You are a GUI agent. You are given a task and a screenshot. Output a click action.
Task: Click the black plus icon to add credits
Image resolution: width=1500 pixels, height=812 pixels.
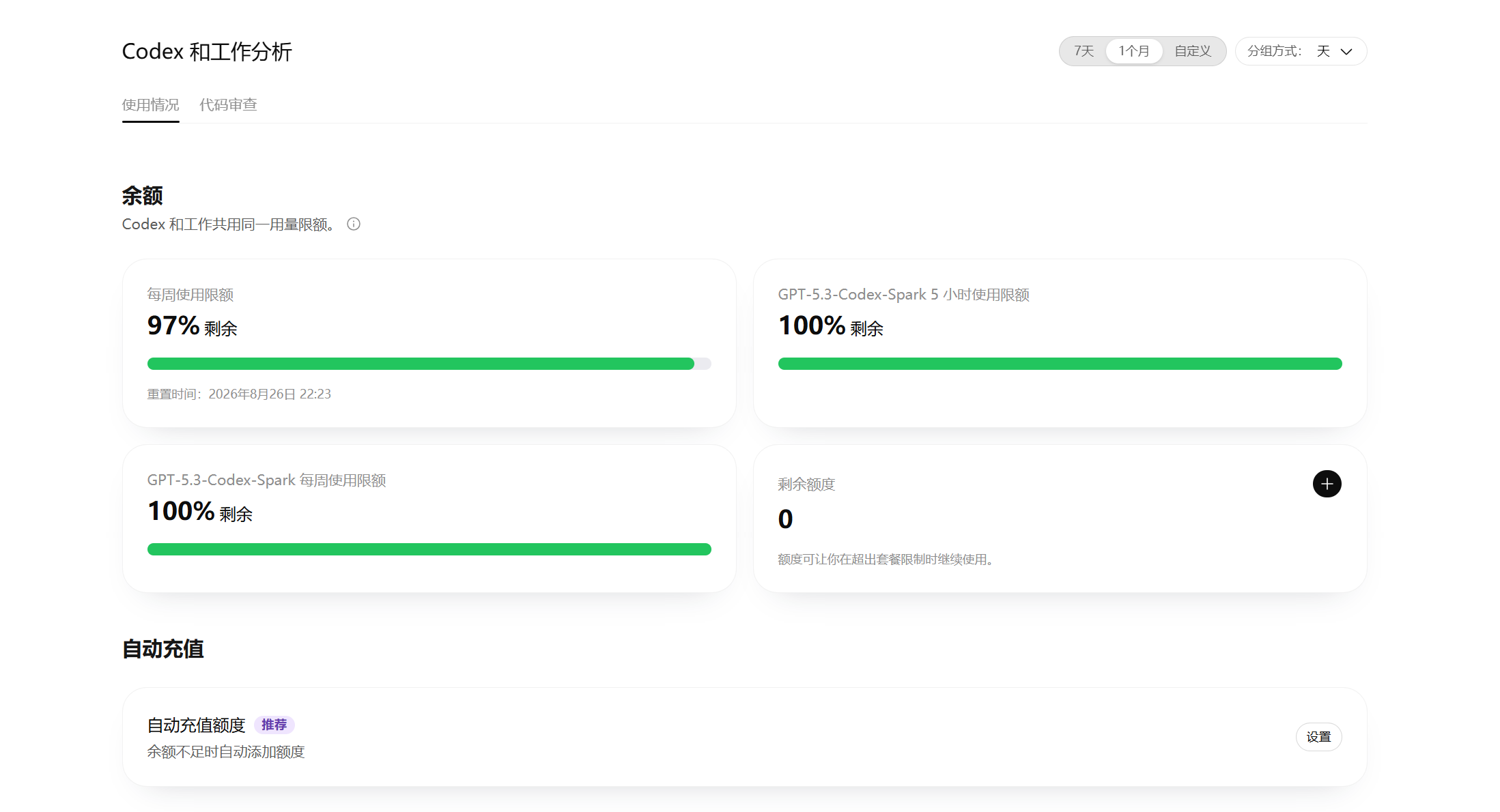point(1327,484)
